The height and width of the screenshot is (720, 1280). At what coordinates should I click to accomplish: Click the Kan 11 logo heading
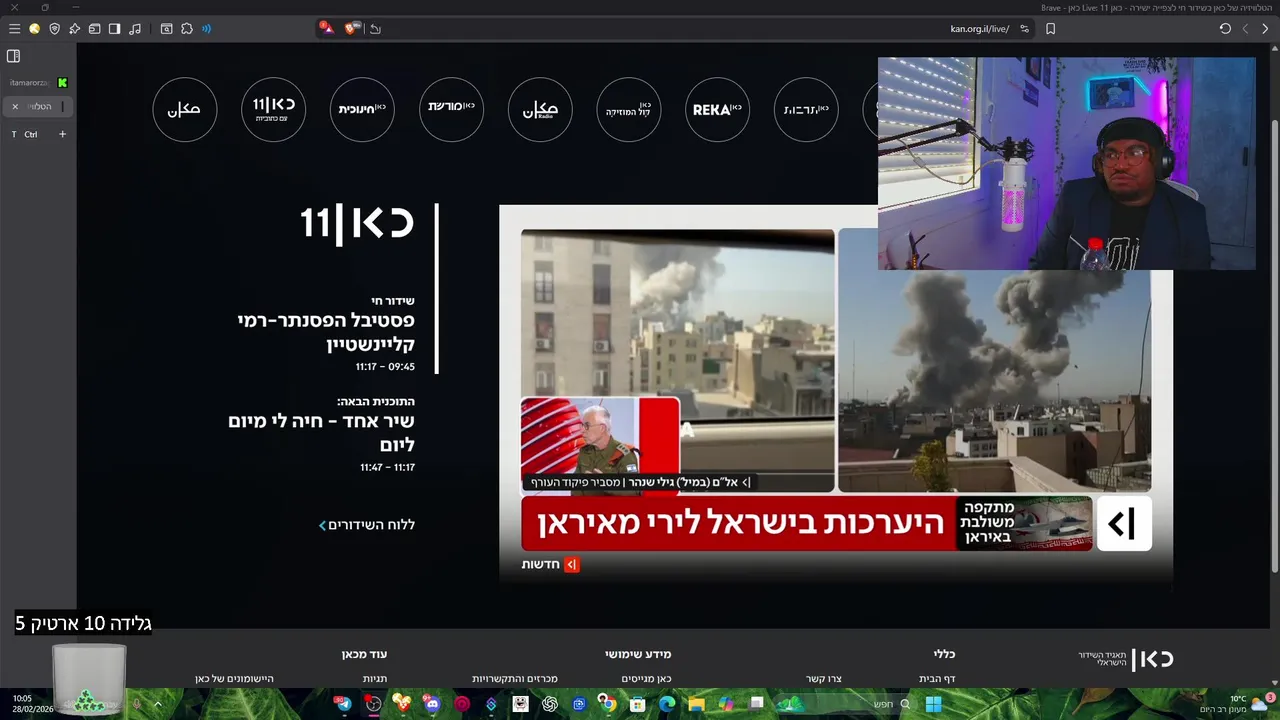[357, 223]
